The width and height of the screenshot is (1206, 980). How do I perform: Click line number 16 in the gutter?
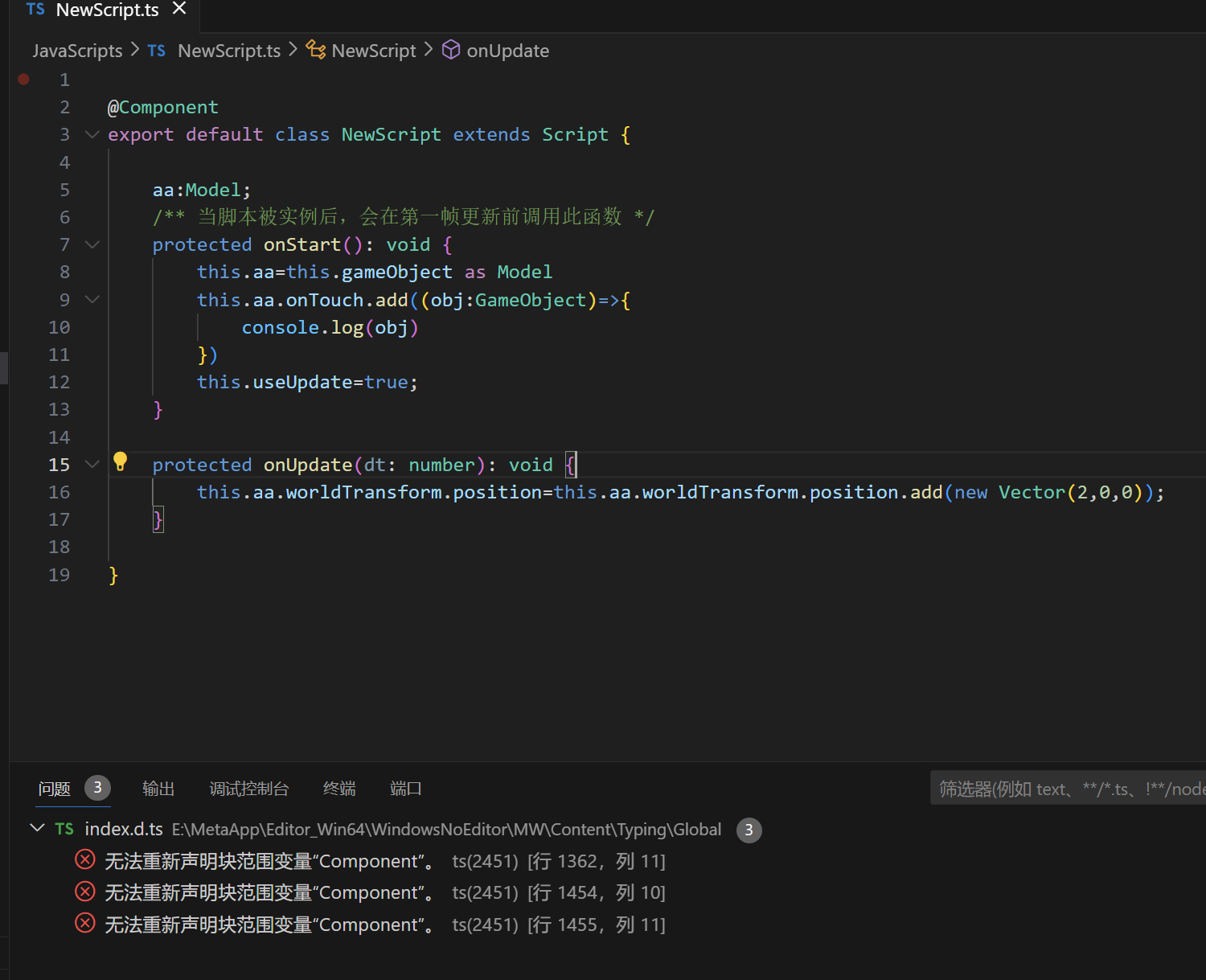click(x=59, y=492)
